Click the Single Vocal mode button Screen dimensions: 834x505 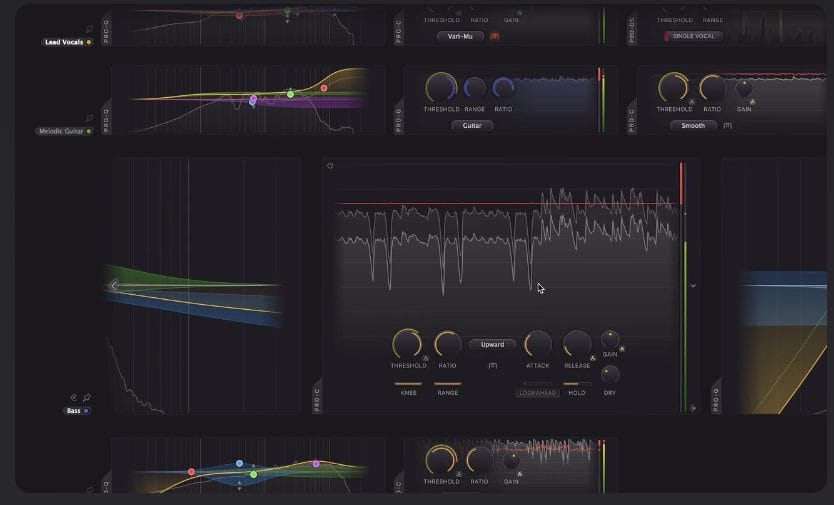(x=695, y=36)
